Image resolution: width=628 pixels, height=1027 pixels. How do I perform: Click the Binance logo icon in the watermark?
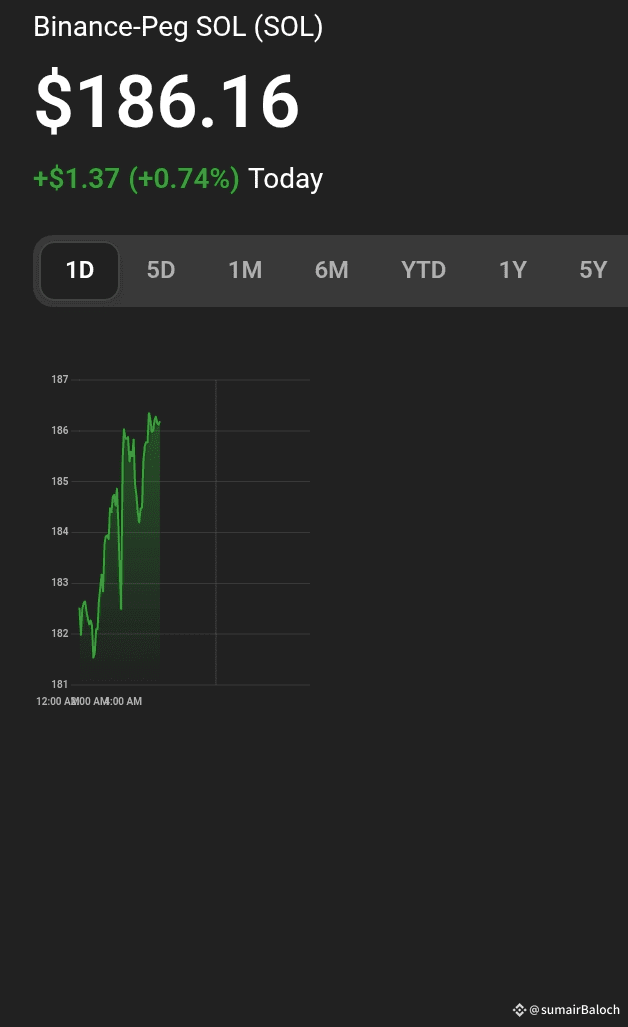(519, 1010)
